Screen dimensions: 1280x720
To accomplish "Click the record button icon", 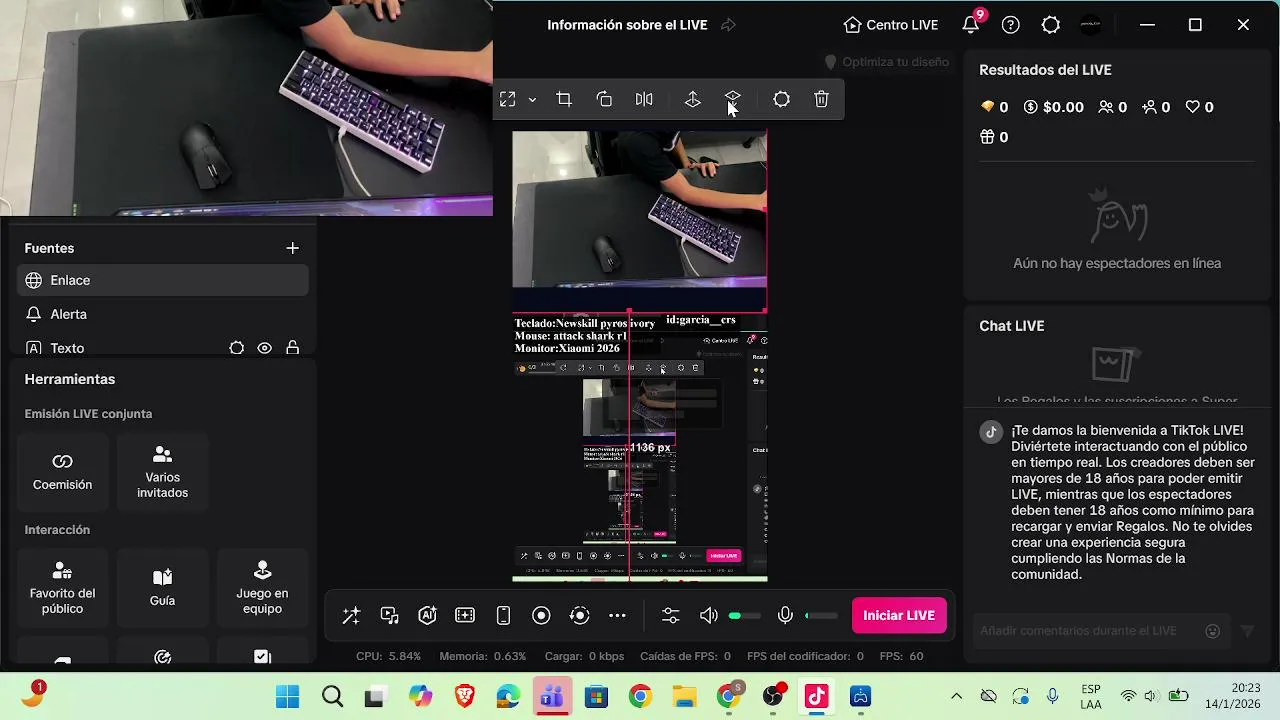I will (x=541, y=615).
